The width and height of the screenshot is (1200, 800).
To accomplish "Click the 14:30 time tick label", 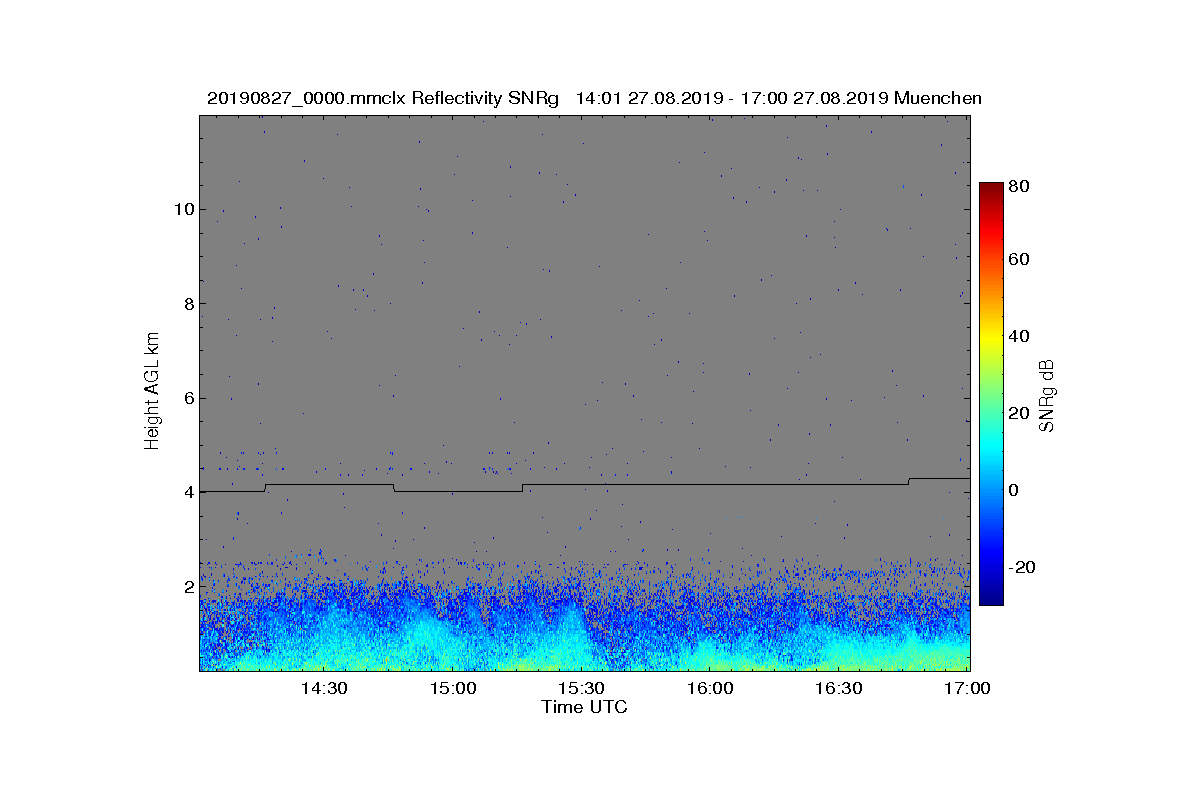I will tap(323, 689).
